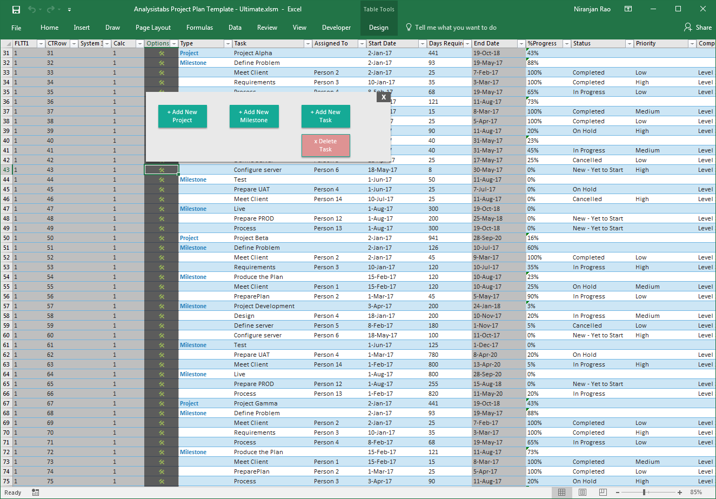Viewport: 716px width, 499px height.
Task: Click the Add New Milestone button
Action: (254, 116)
